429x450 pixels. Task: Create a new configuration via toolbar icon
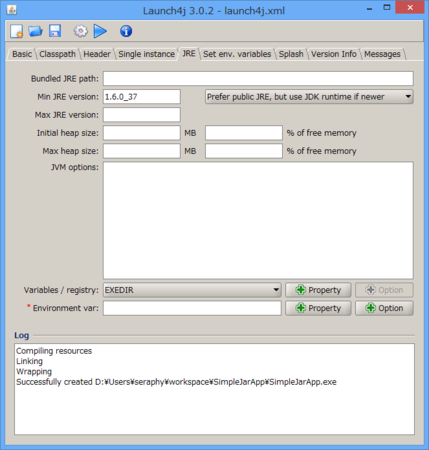[16, 31]
